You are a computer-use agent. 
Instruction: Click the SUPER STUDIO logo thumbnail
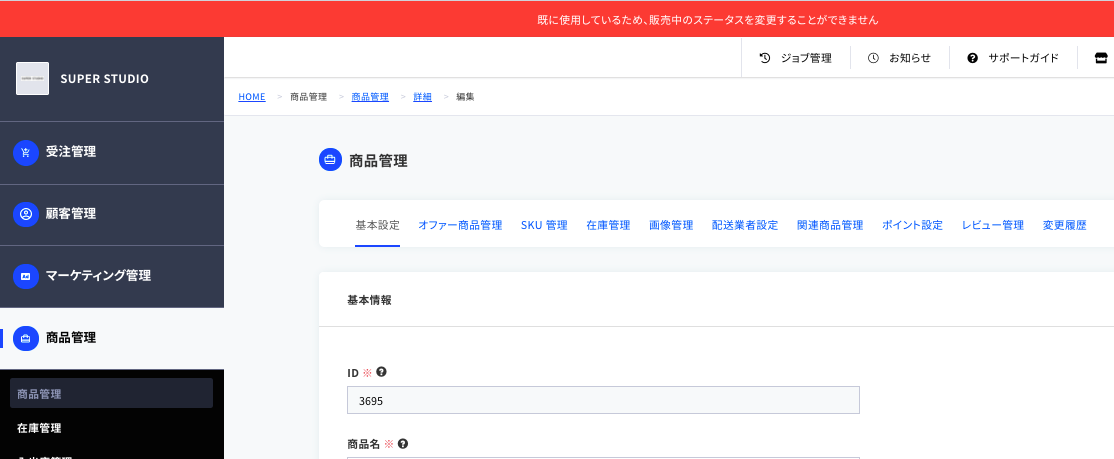[x=32, y=78]
